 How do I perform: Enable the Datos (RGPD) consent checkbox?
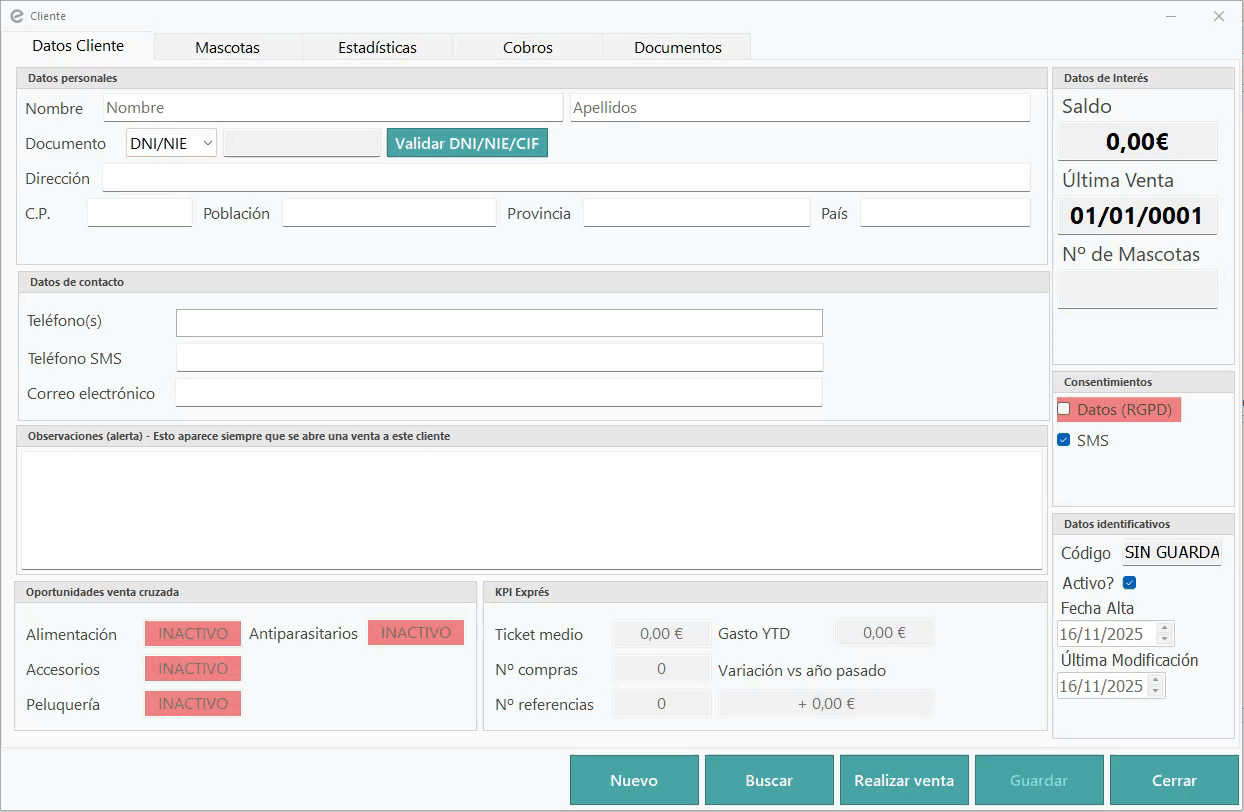[1064, 409]
